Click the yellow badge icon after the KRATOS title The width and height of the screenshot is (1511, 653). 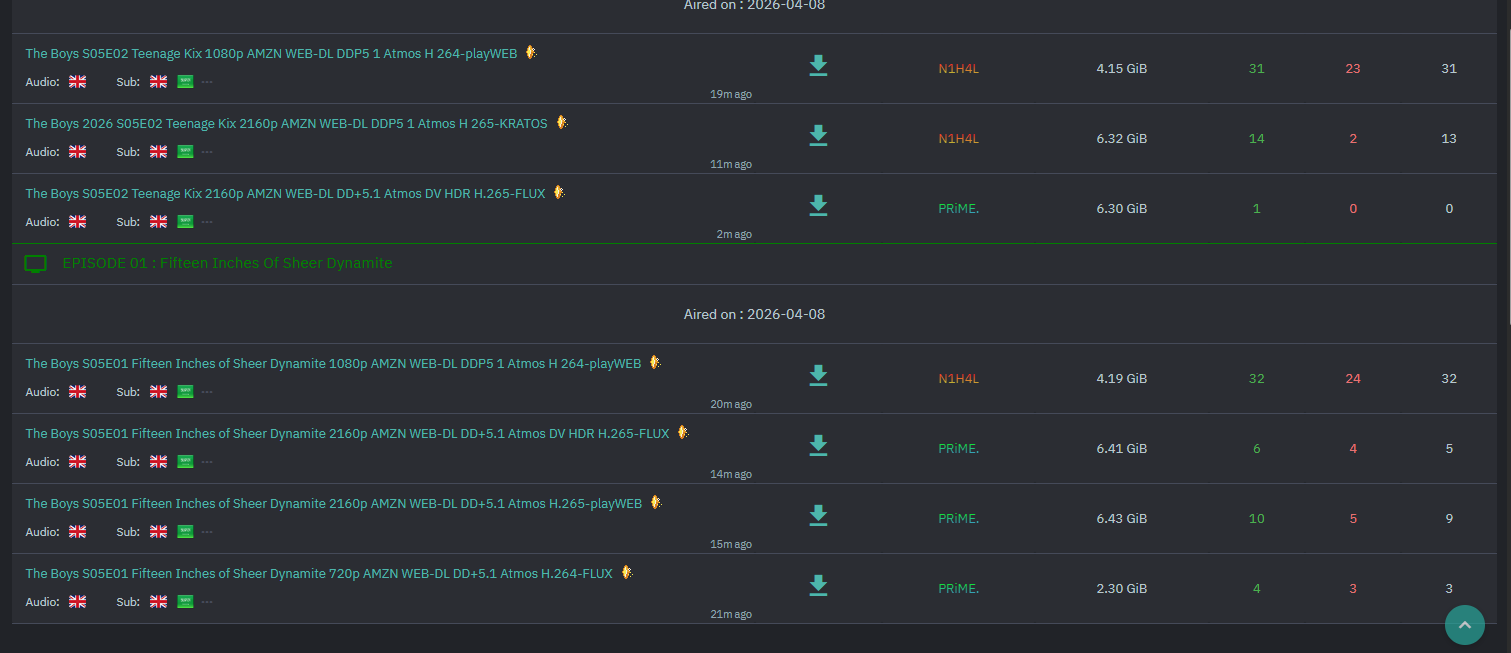tap(562, 123)
